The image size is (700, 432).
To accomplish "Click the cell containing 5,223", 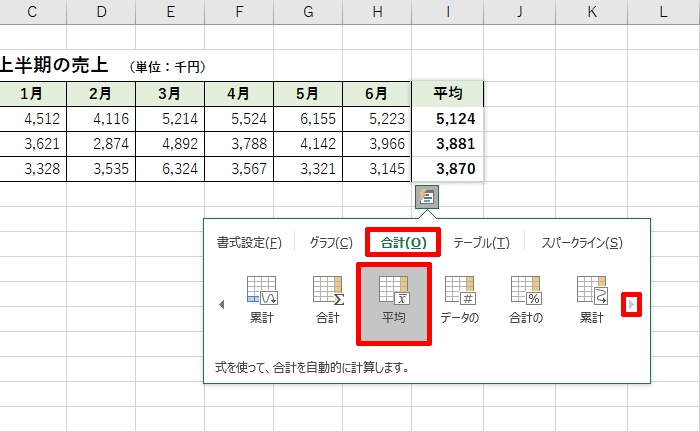I will click(x=377, y=119).
